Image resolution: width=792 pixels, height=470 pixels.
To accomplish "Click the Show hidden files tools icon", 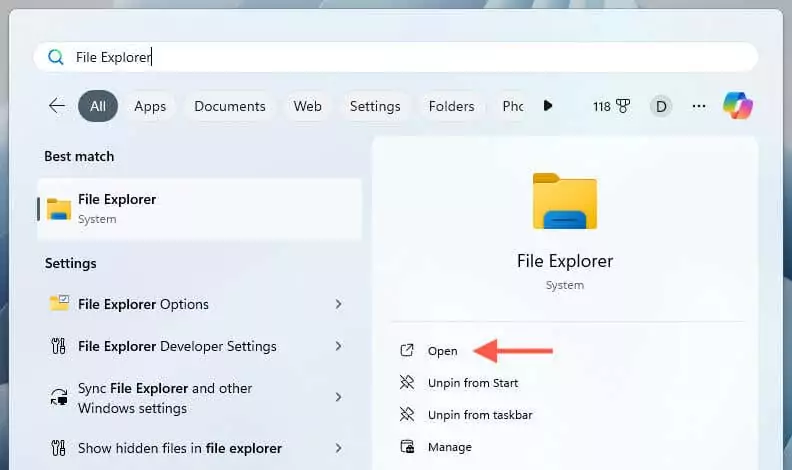I will coord(59,448).
